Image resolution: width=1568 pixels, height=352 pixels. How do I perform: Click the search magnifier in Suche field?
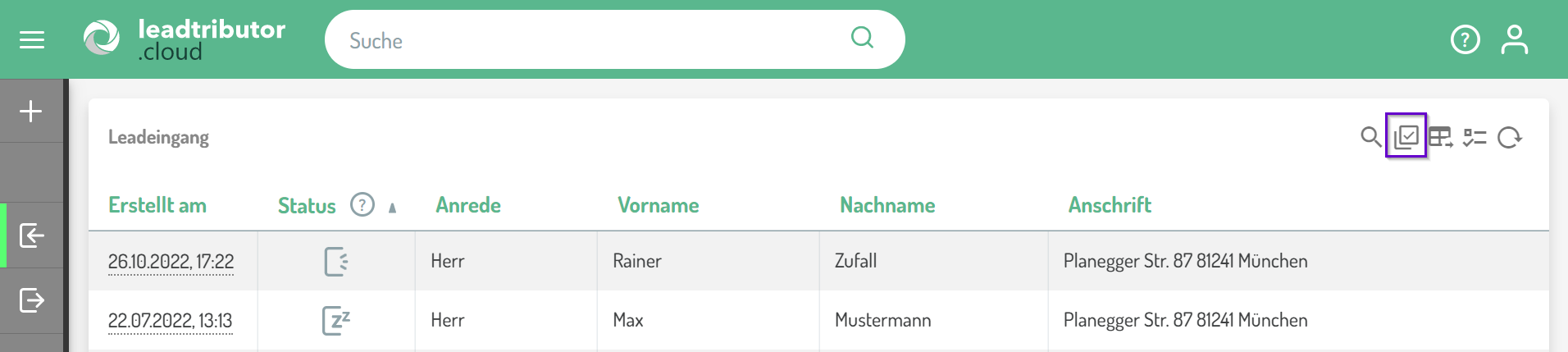point(862,38)
